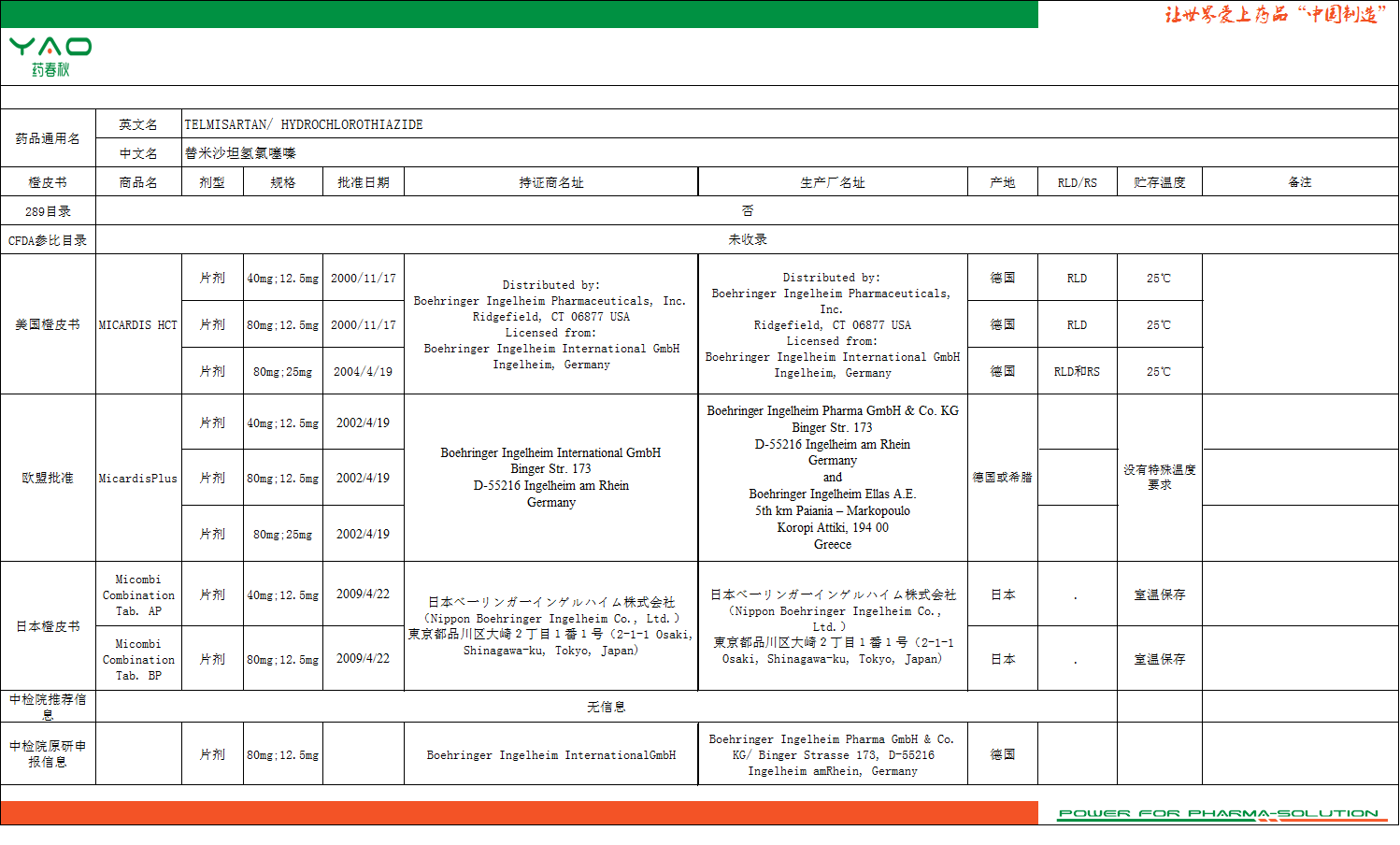Select the "日本橙皮书" row label
The height and width of the screenshot is (845, 1400).
coord(48,626)
